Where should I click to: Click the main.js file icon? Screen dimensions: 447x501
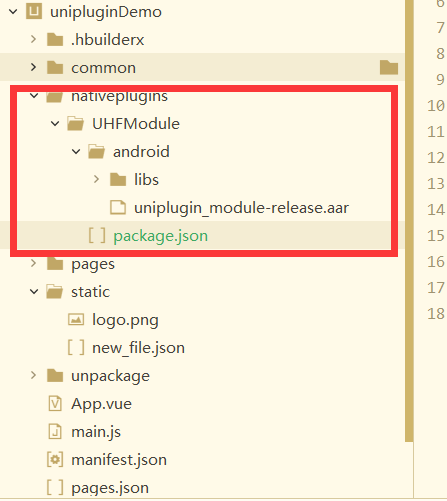55,432
